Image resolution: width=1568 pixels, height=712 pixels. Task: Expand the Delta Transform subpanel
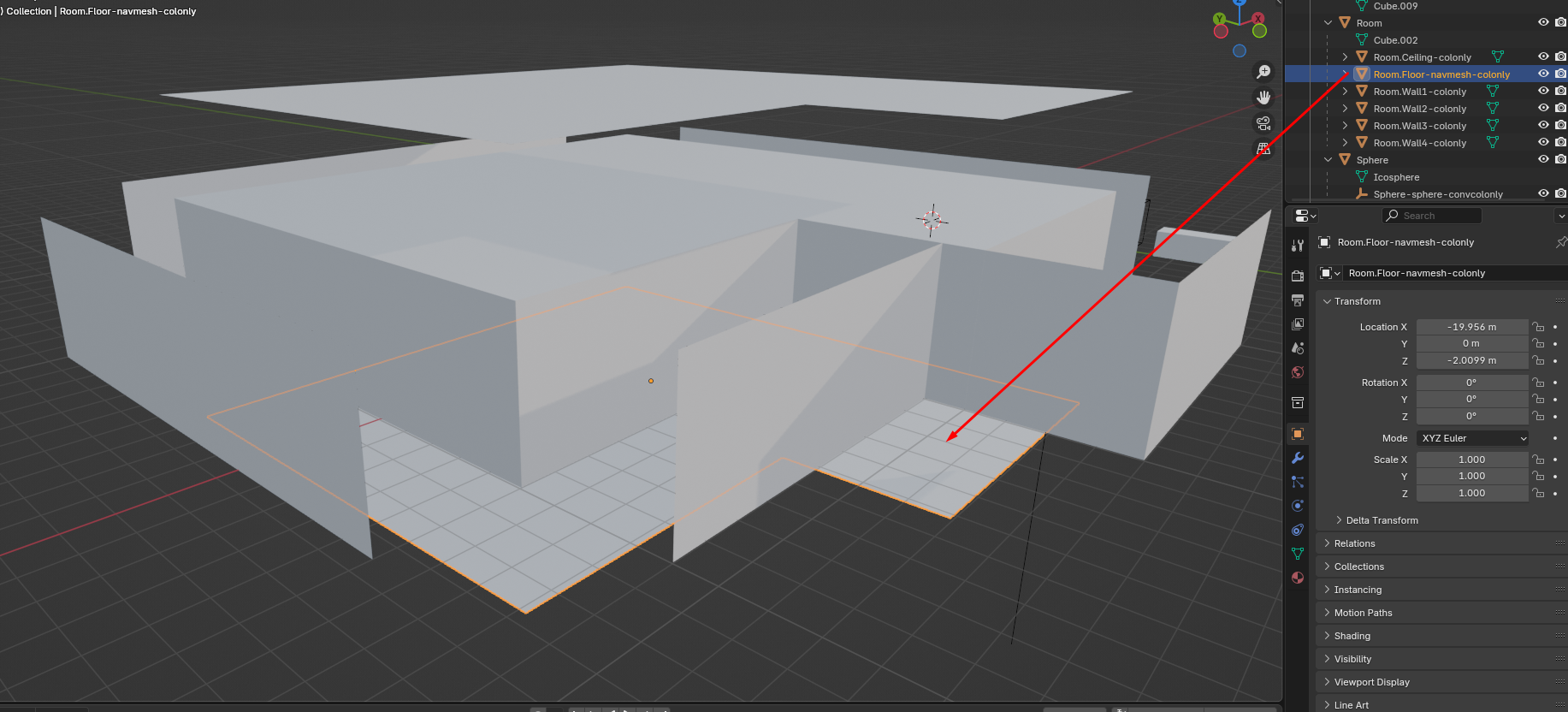click(x=1339, y=520)
